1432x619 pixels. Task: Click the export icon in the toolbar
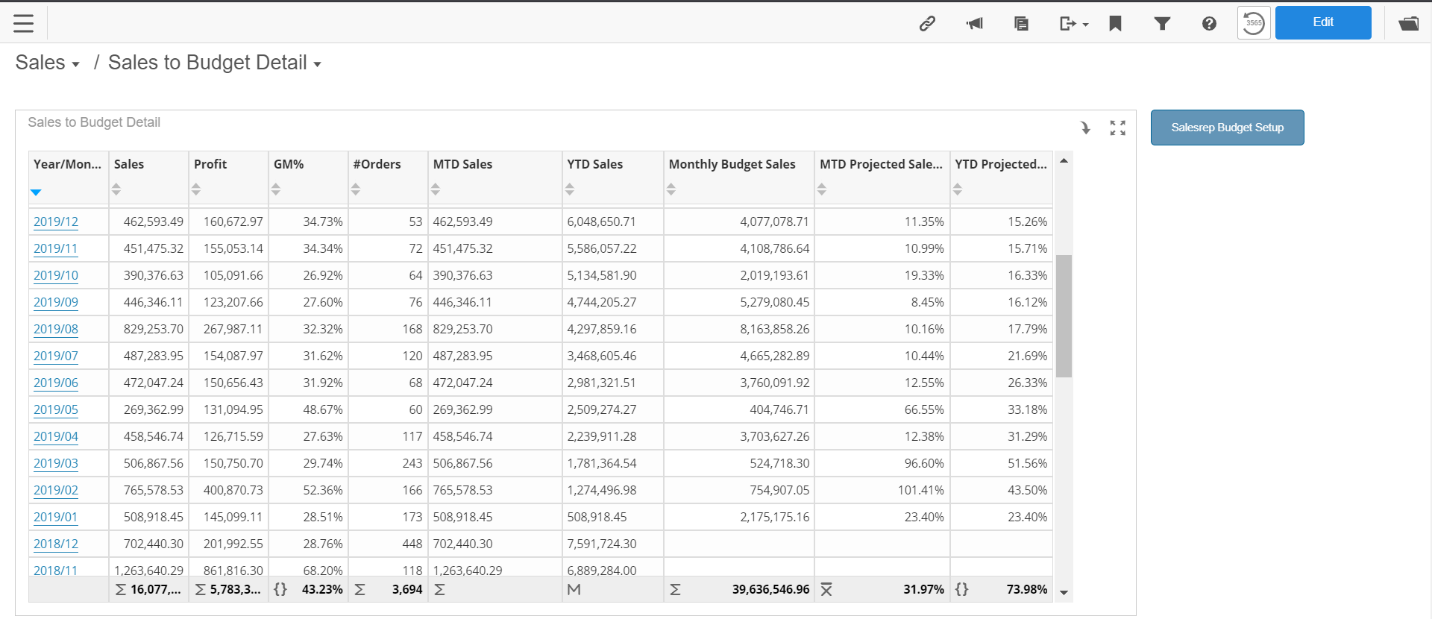[x=1067, y=22]
